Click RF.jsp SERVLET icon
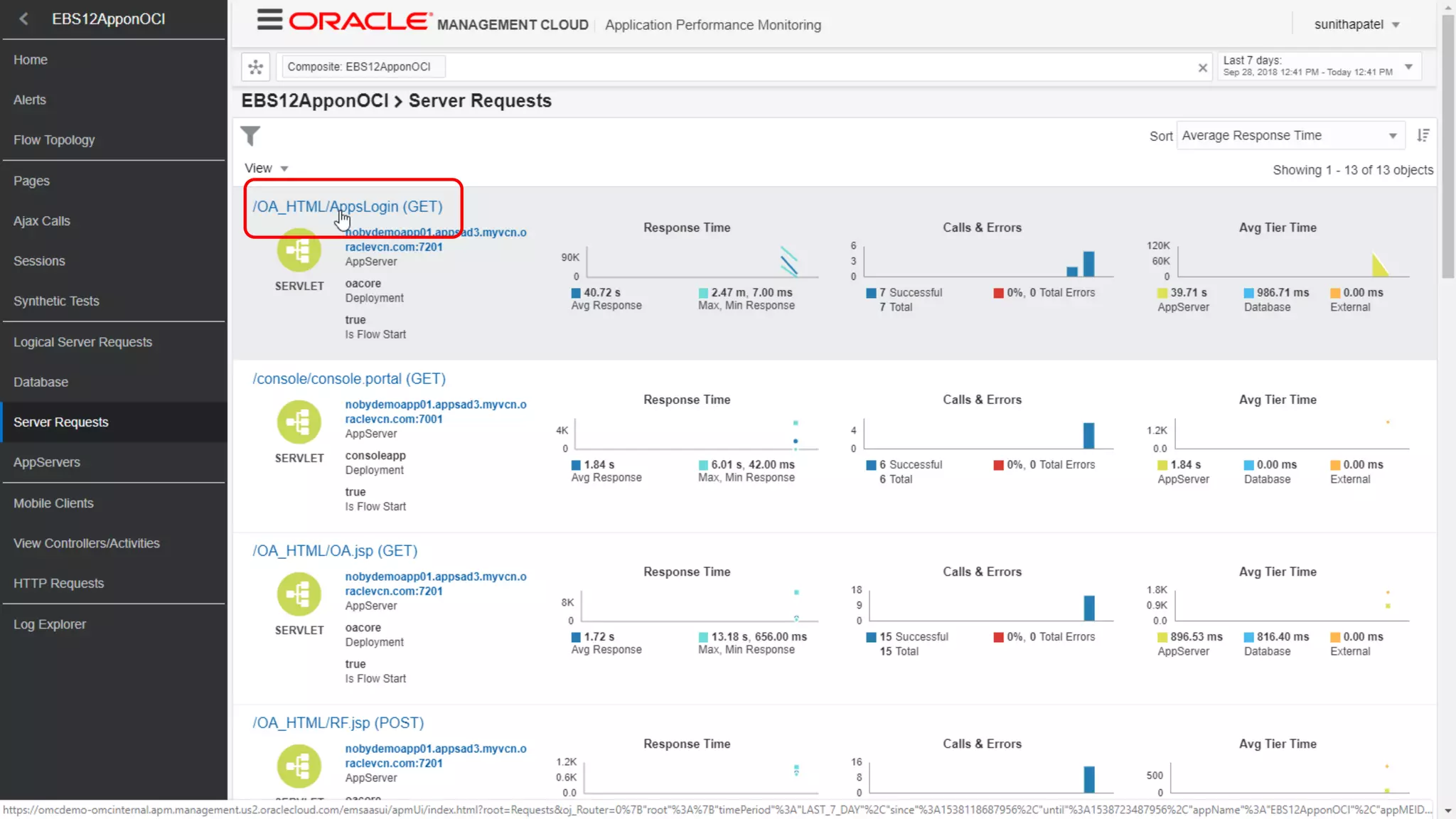This screenshot has width=1456, height=819. (299, 766)
